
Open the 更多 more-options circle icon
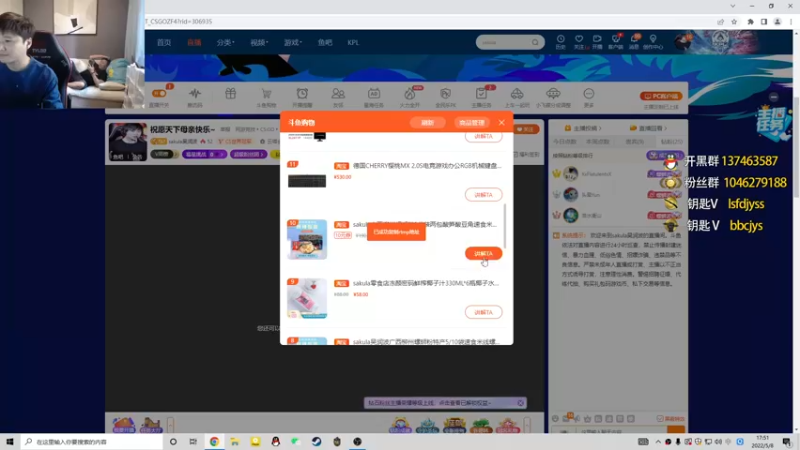tap(589, 94)
